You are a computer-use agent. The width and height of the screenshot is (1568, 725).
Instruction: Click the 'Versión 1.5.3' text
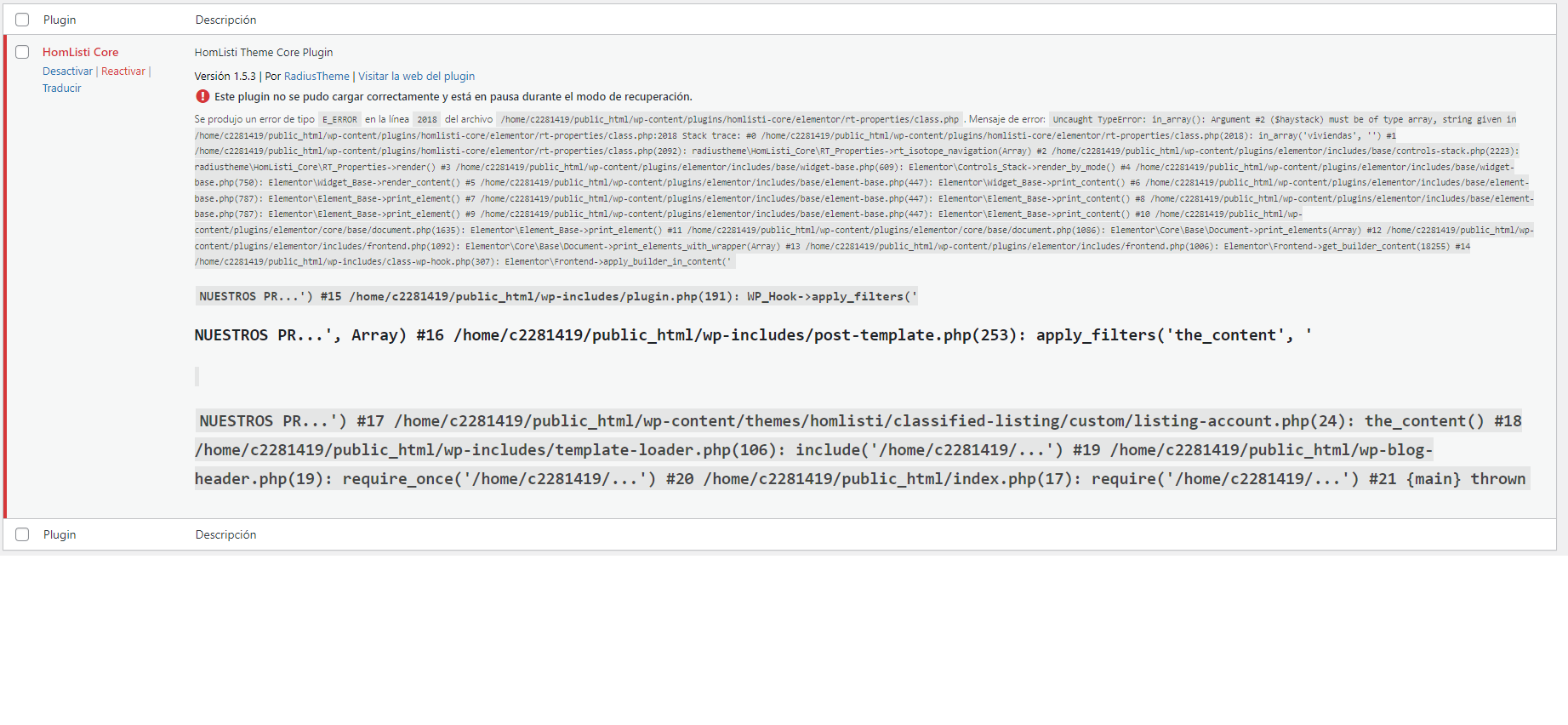pyautogui.click(x=225, y=77)
